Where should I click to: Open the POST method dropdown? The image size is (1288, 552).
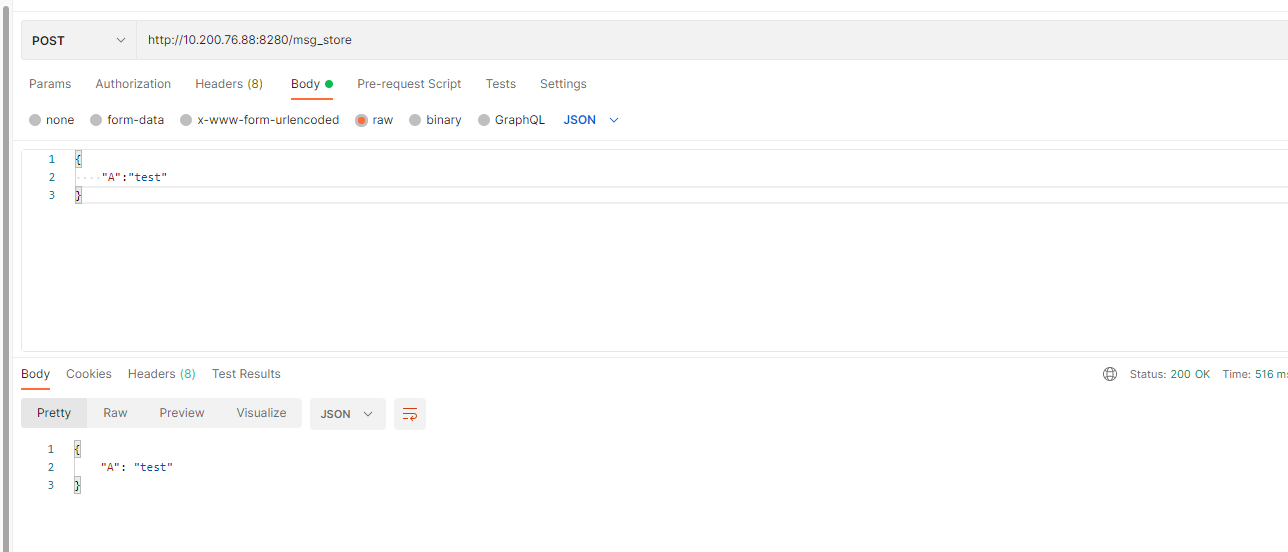pyautogui.click(x=79, y=40)
